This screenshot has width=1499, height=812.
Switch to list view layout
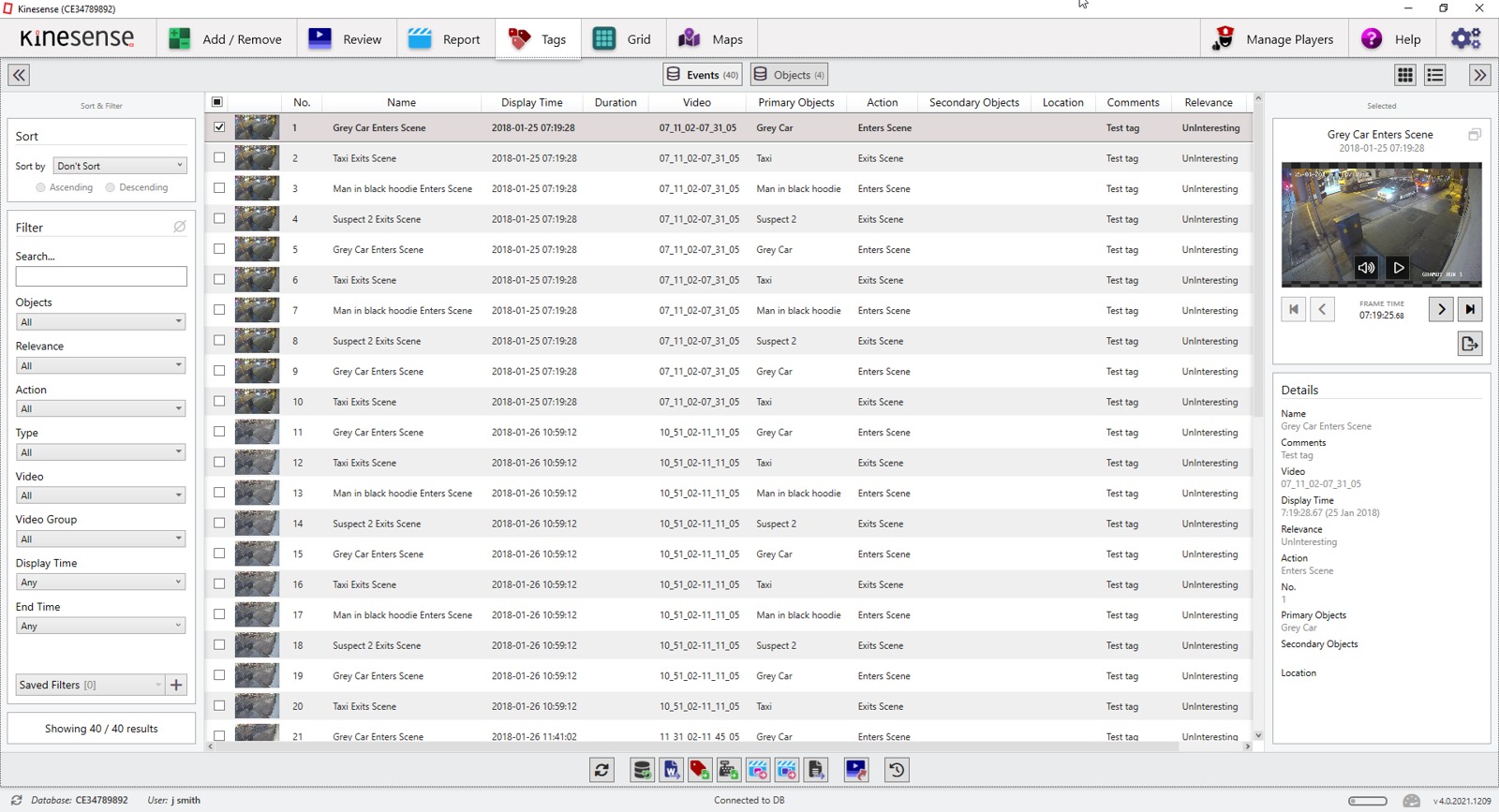pos(1435,75)
